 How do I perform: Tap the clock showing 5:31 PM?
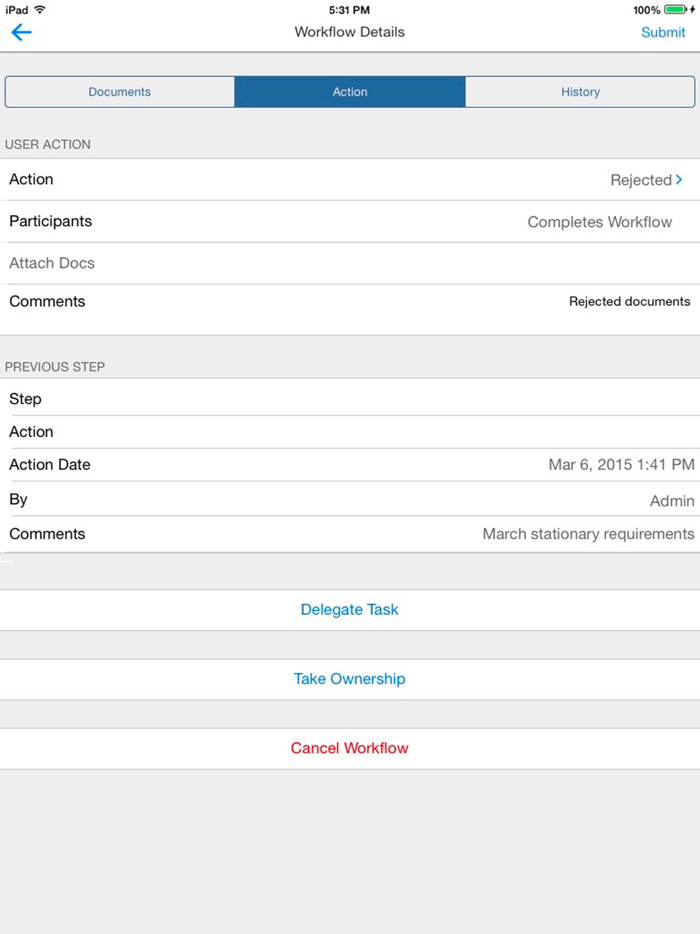(349, 9)
